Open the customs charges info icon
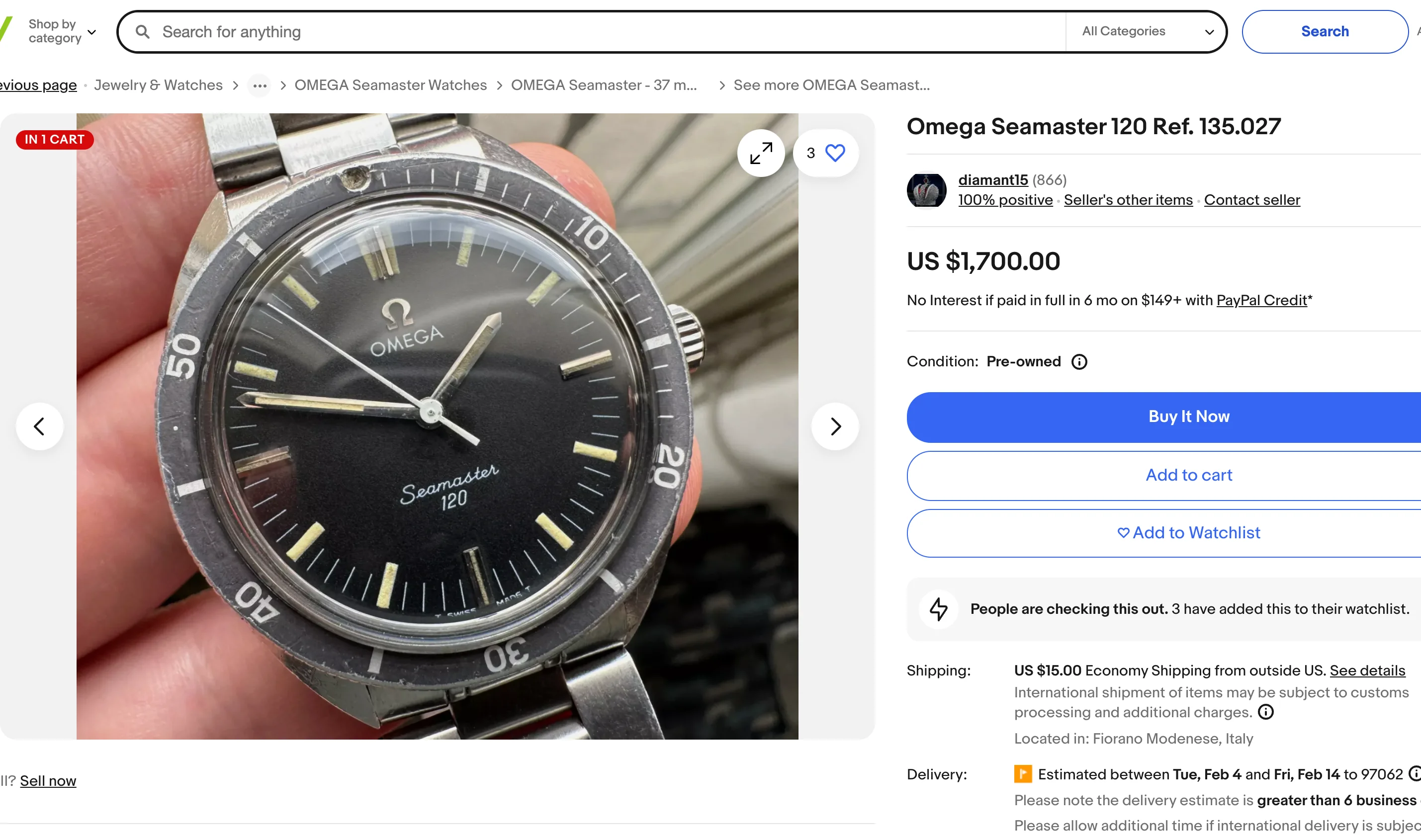1421x840 pixels. [x=1265, y=712]
